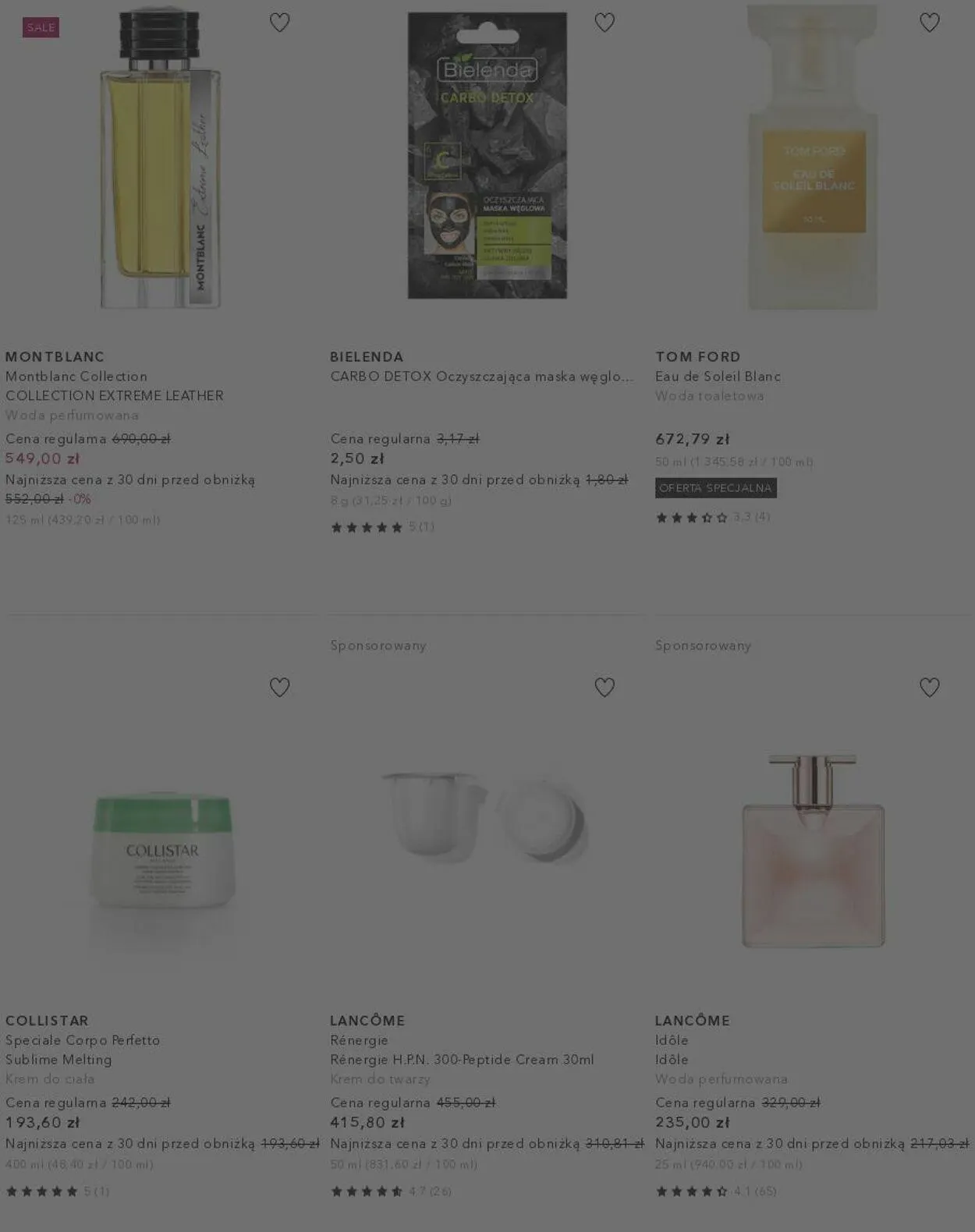975x1232 pixels.
Task: Open Speciale Corpo Perfetto product title
Action: 83,1040
